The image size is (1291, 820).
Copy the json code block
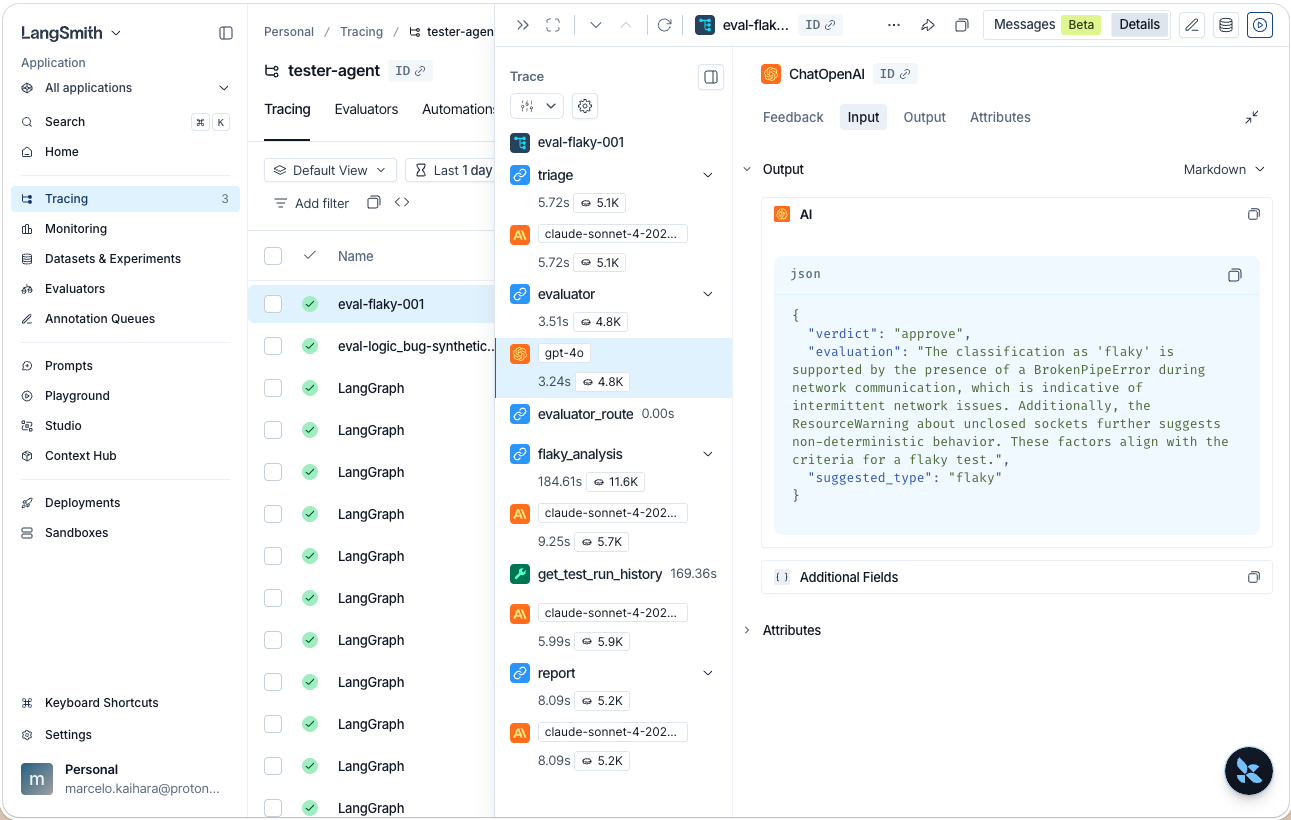(1235, 275)
